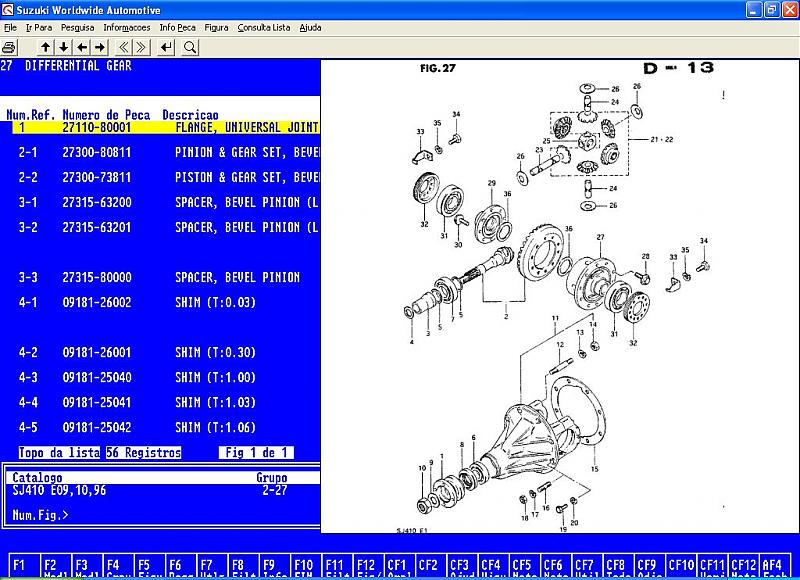Viewport: 800px width, 580px height.
Task: Click the Num.Fig.> input prompt
Action: 40,515
